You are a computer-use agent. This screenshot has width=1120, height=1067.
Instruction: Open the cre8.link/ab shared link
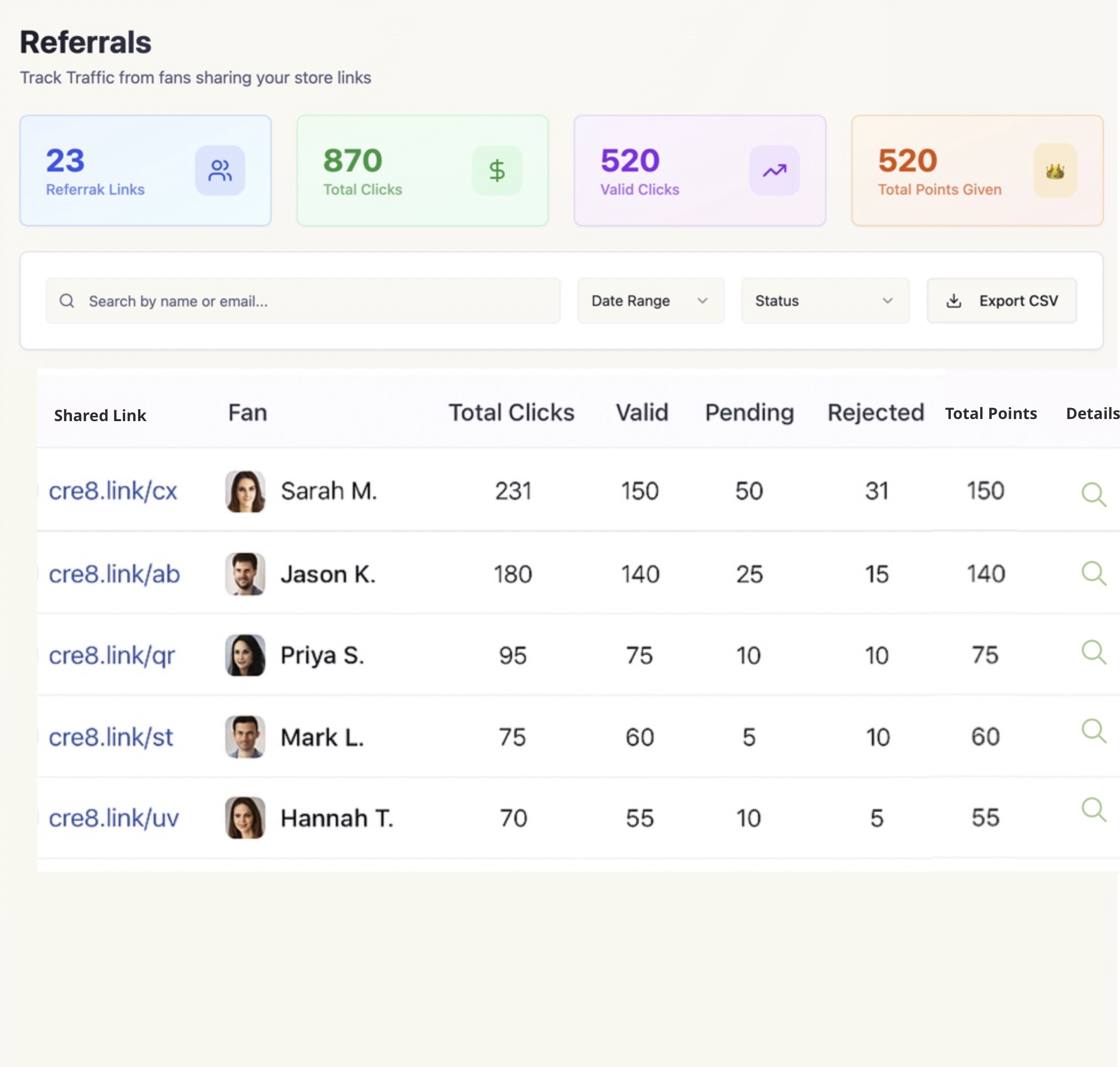(114, 574)
